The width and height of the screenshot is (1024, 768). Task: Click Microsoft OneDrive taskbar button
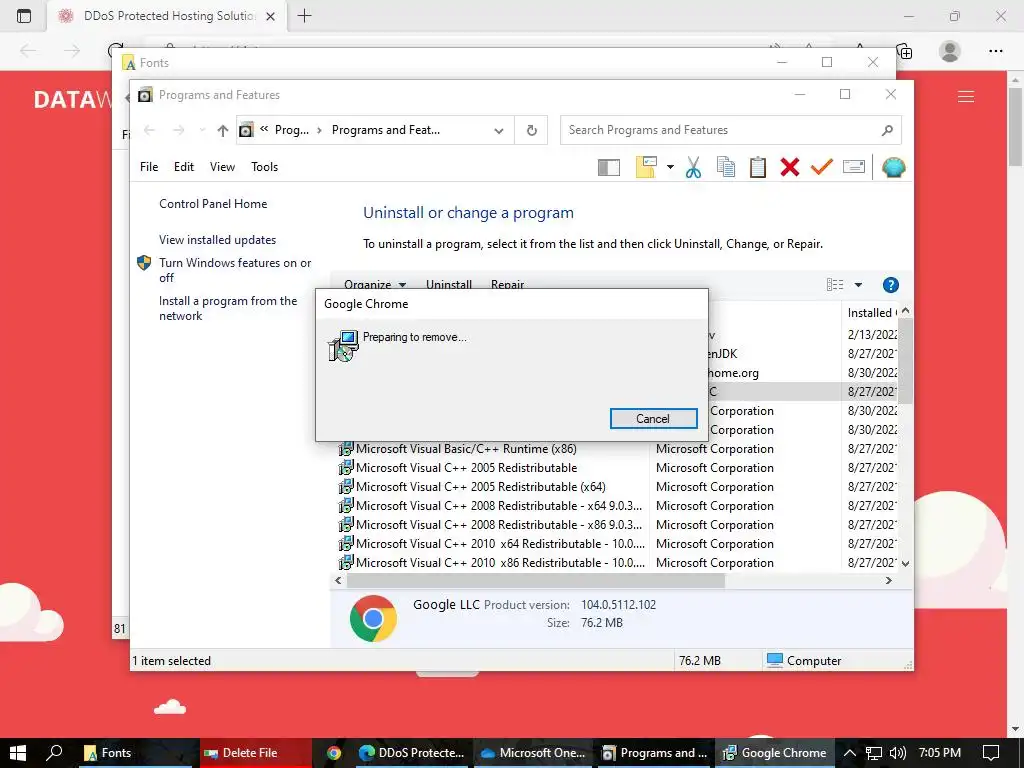click(534, 753)
